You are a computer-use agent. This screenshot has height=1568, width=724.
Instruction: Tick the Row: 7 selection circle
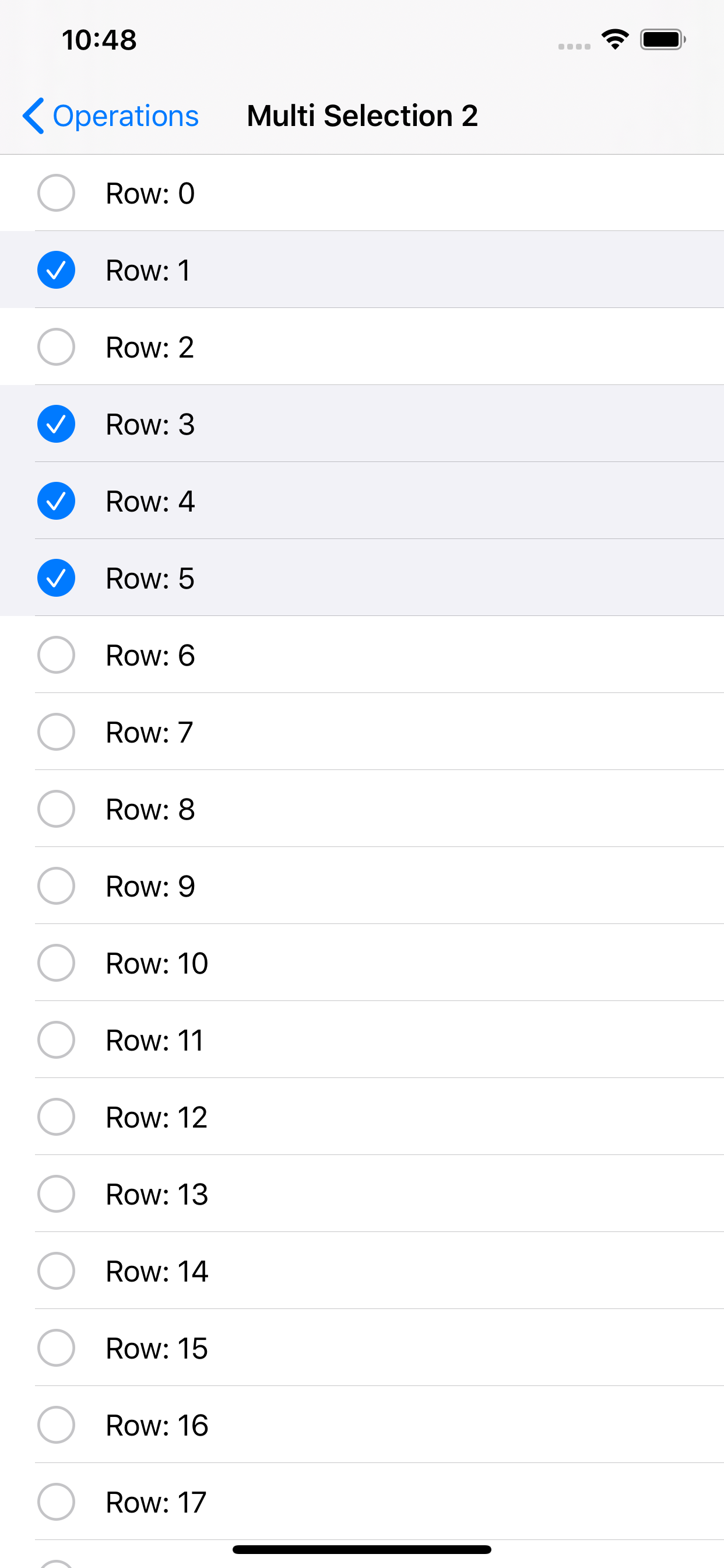pos(56,731)
